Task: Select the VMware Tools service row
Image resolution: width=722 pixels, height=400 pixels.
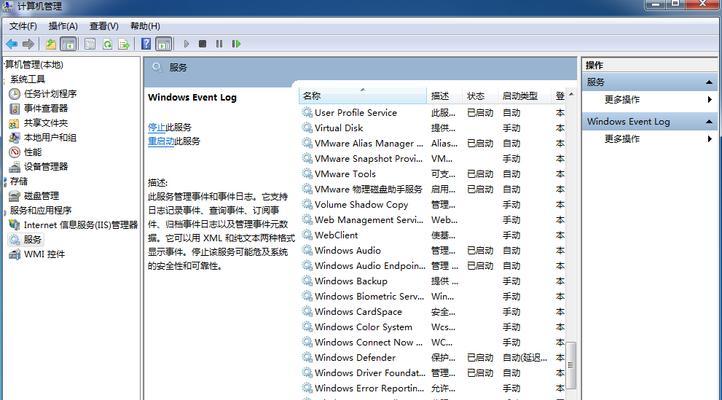Action: (433, 174)
